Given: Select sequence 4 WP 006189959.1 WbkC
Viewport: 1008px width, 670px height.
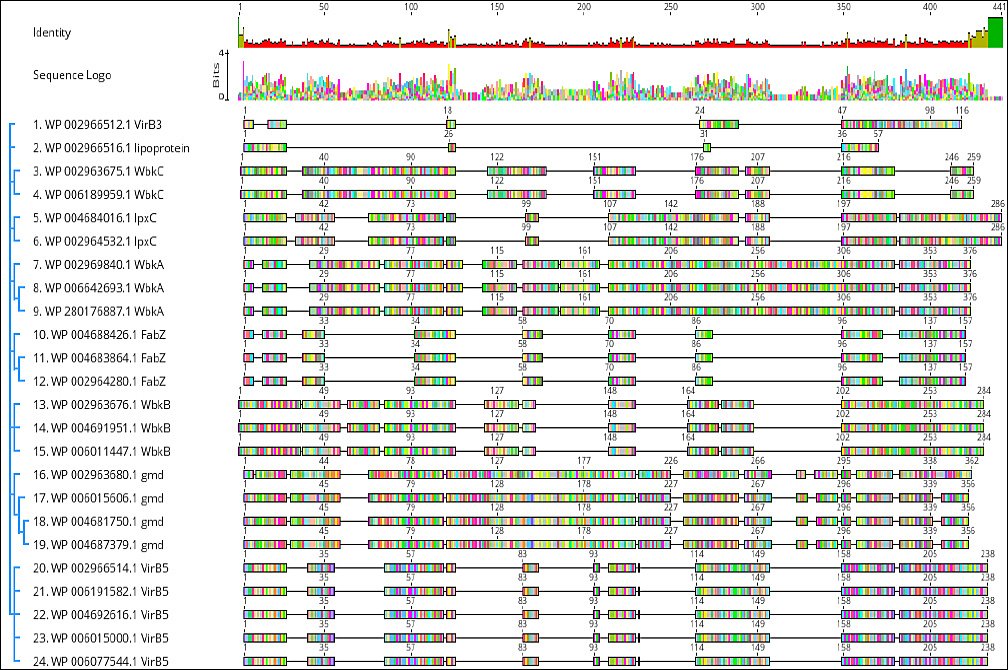Looking at the screenshot, I should (x=98, y=195).
